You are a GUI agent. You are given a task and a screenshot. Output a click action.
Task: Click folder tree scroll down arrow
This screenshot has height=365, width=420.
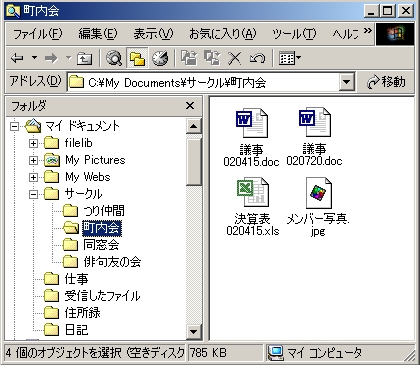pyautogui.click(x=193, y=331)
